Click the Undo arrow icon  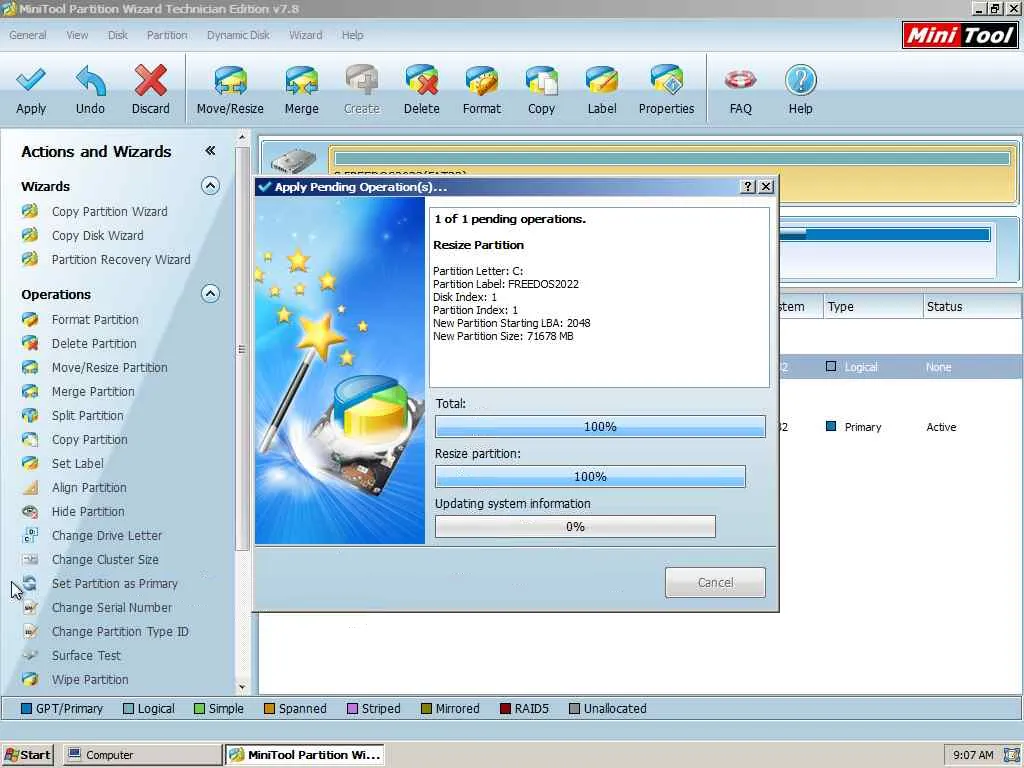[90, 80]
